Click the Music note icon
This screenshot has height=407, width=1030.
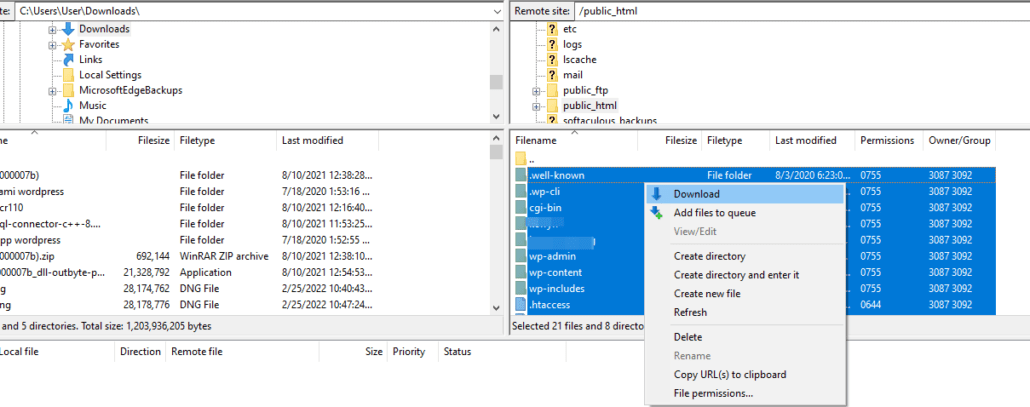point(68,106)
